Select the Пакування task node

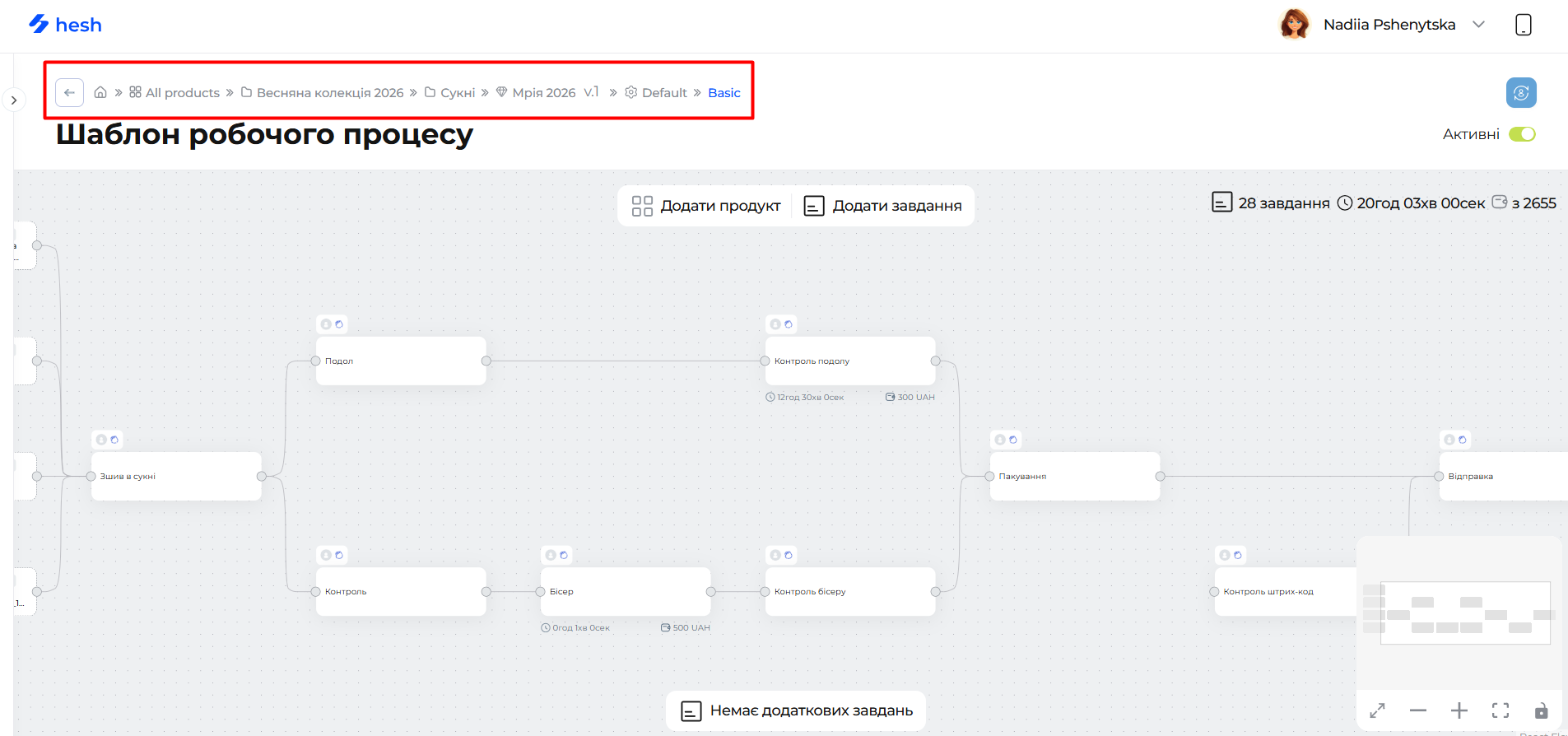[1074, 477]
